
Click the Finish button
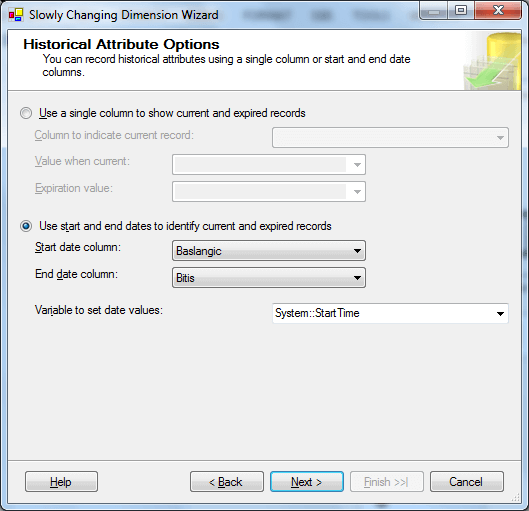pos(387,482)
